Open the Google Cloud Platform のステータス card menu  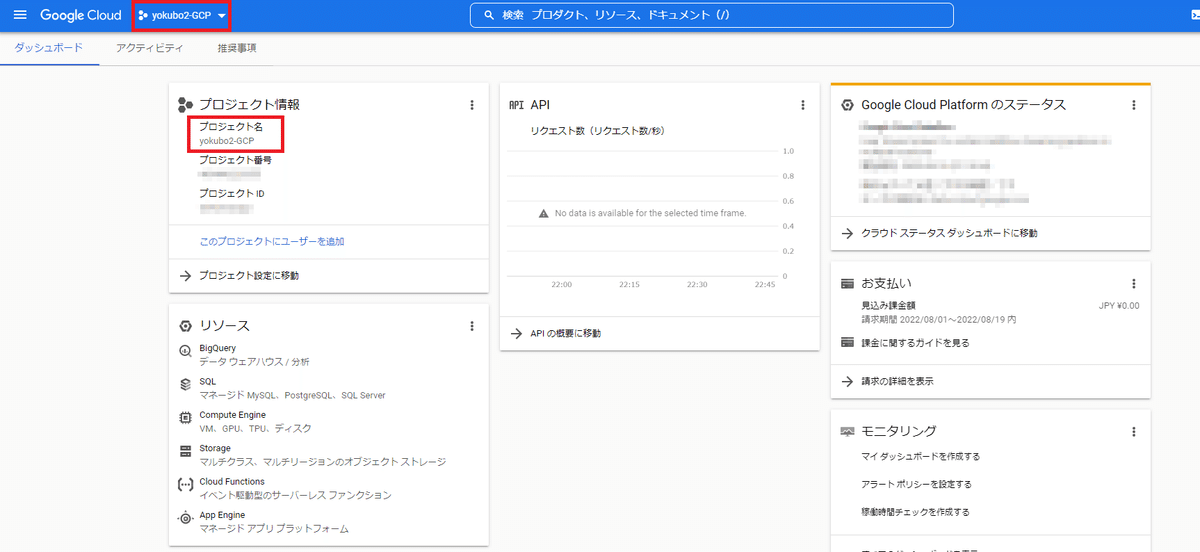(1133, 104)
